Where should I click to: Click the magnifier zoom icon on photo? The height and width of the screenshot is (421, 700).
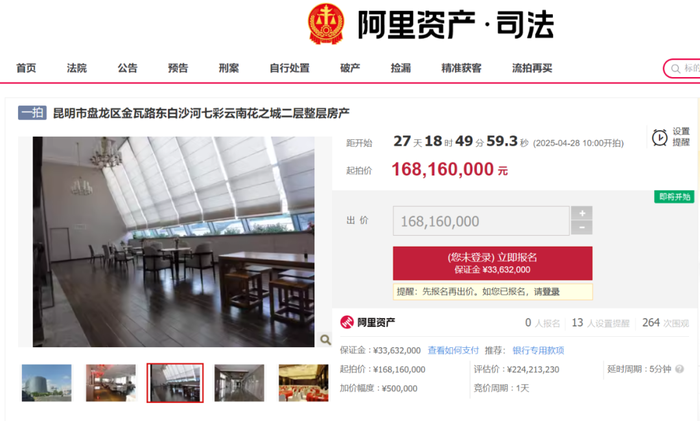point(325,340)
